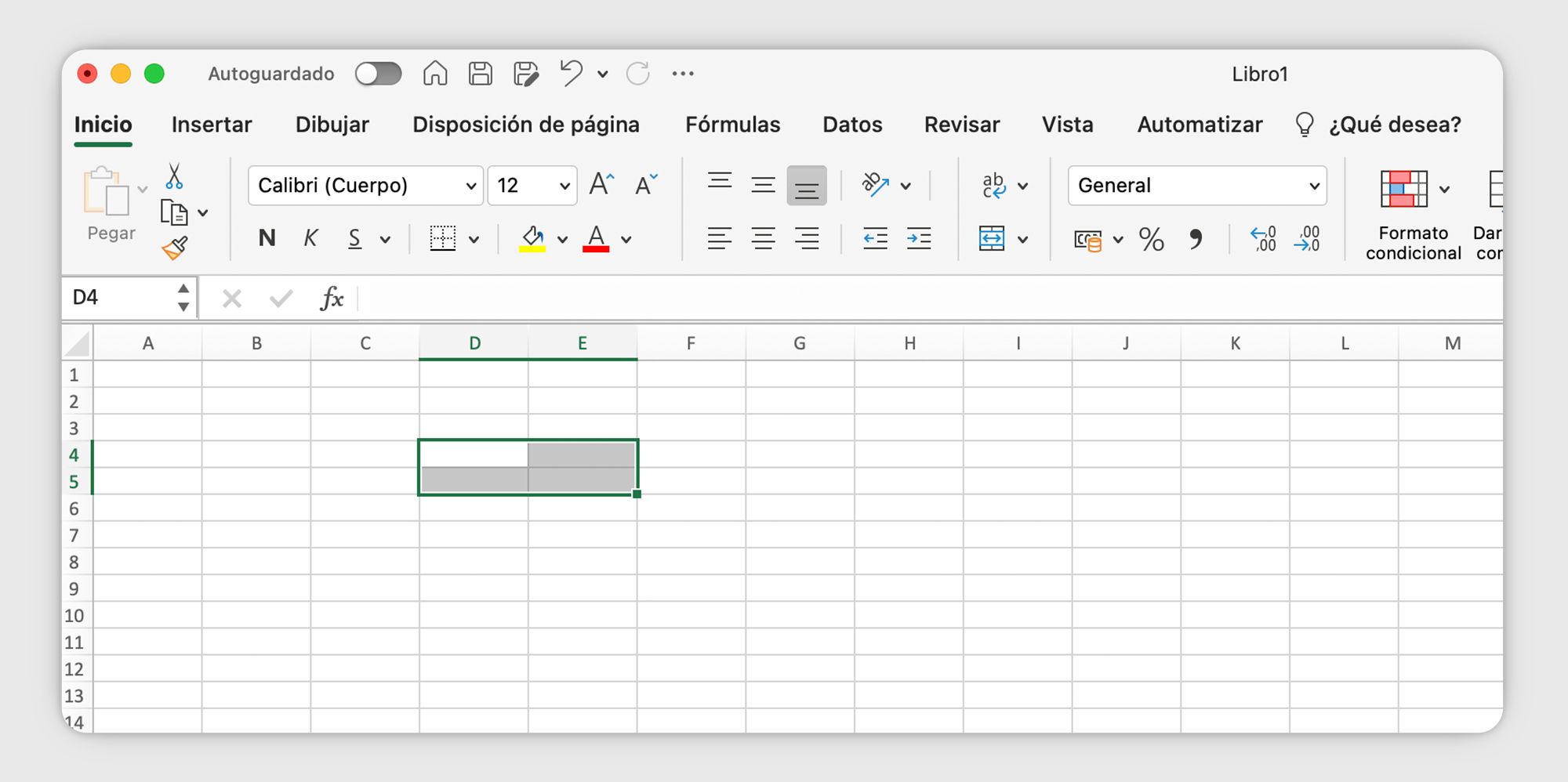Click the Pegar button
The image size is (1568, 782).
click(111, 204)
